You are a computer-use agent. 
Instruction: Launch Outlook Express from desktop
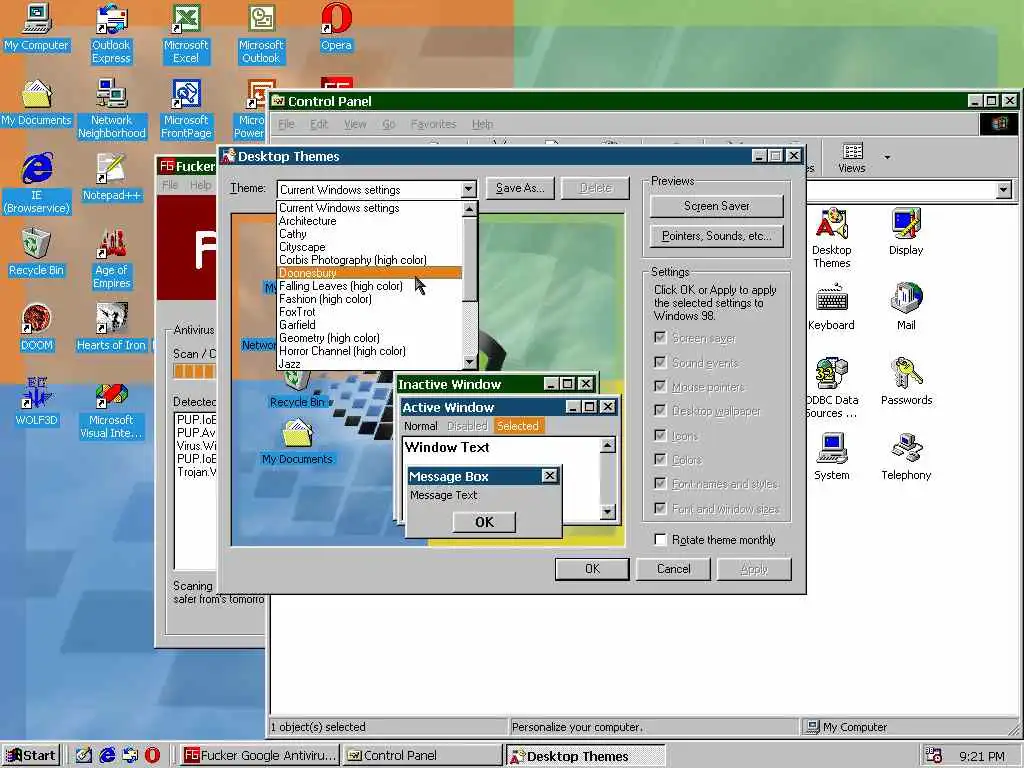(111, 33)
